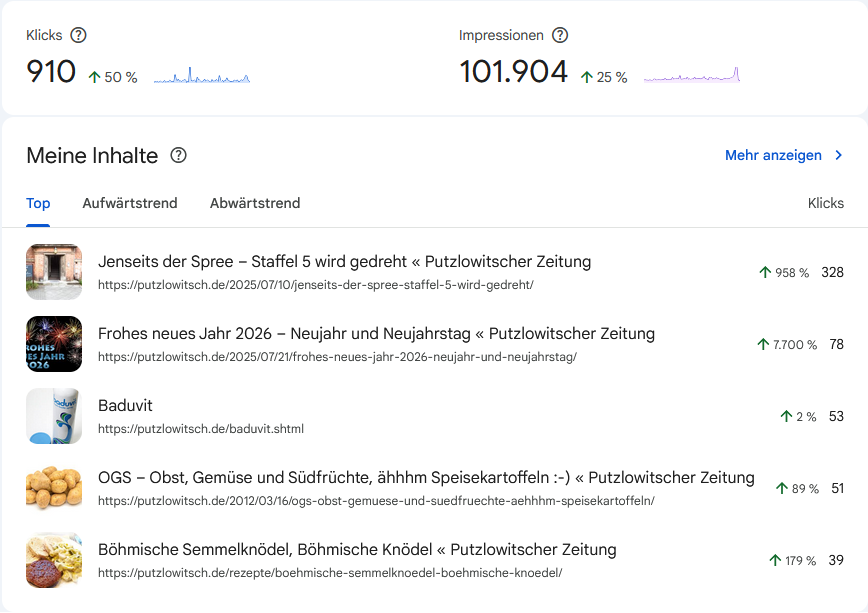Click the Klicks sparkline chart
868x613 pixels.
pos(201,76)
